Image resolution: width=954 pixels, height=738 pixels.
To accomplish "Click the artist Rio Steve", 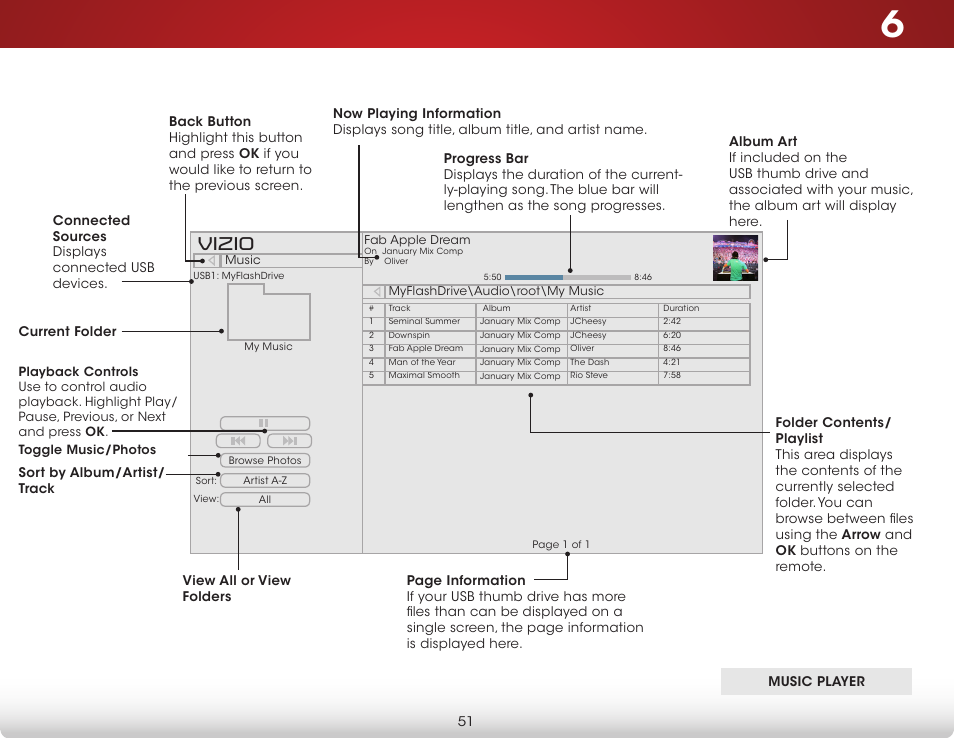I will (x=589, y=375).
